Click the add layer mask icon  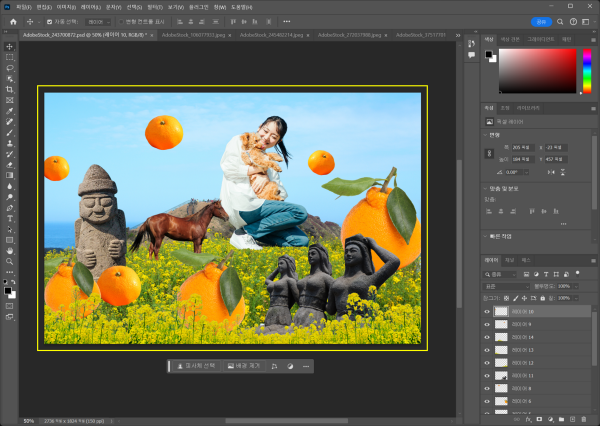click(539, 418)
